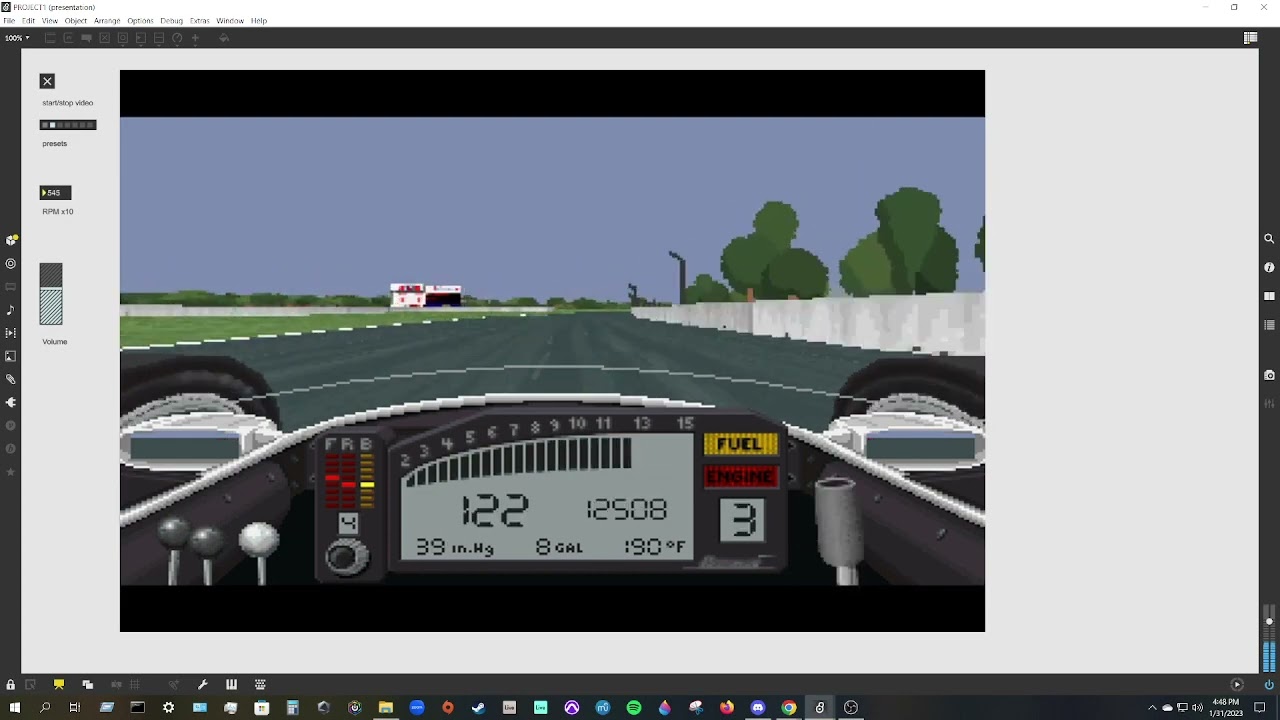
Task: Adjust the Volume gain slider
Action: [51, 294]
